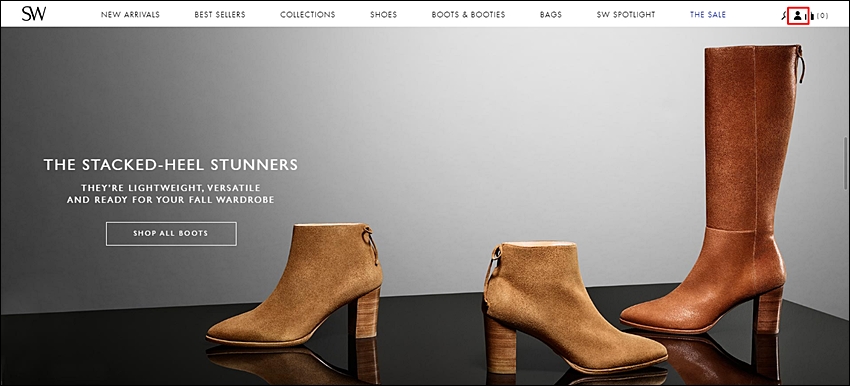Expand the Collections navigation menu

coord(307,15)
